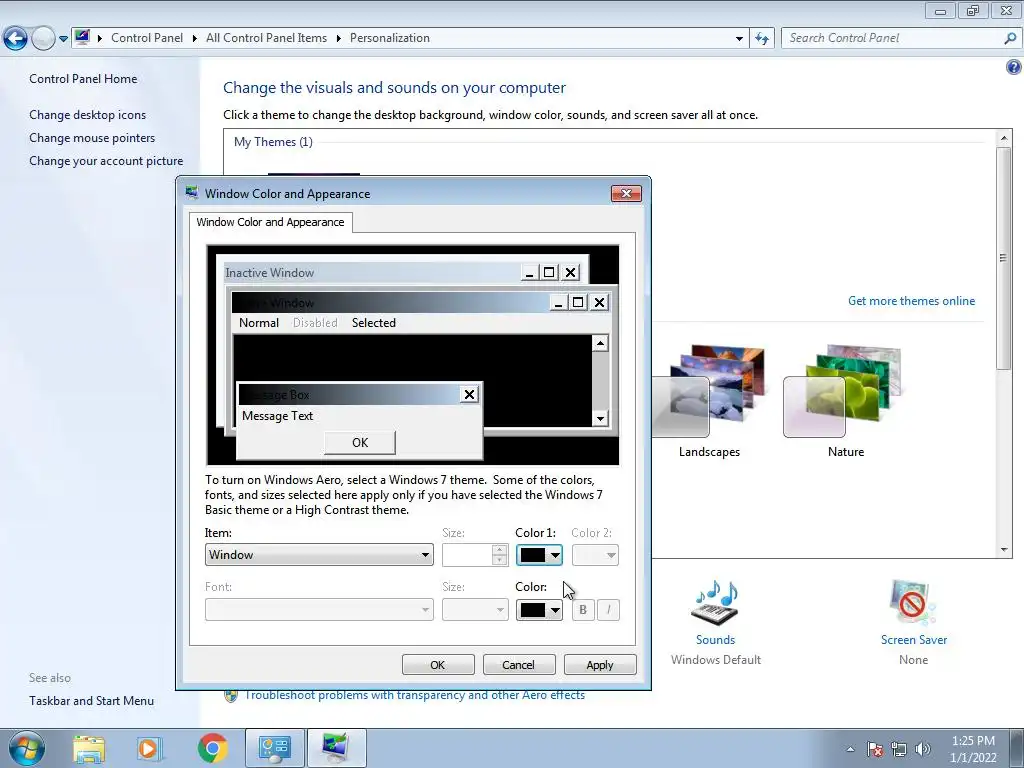
Task: Click themes list scroll up arrow
Action: [1004, 138]
